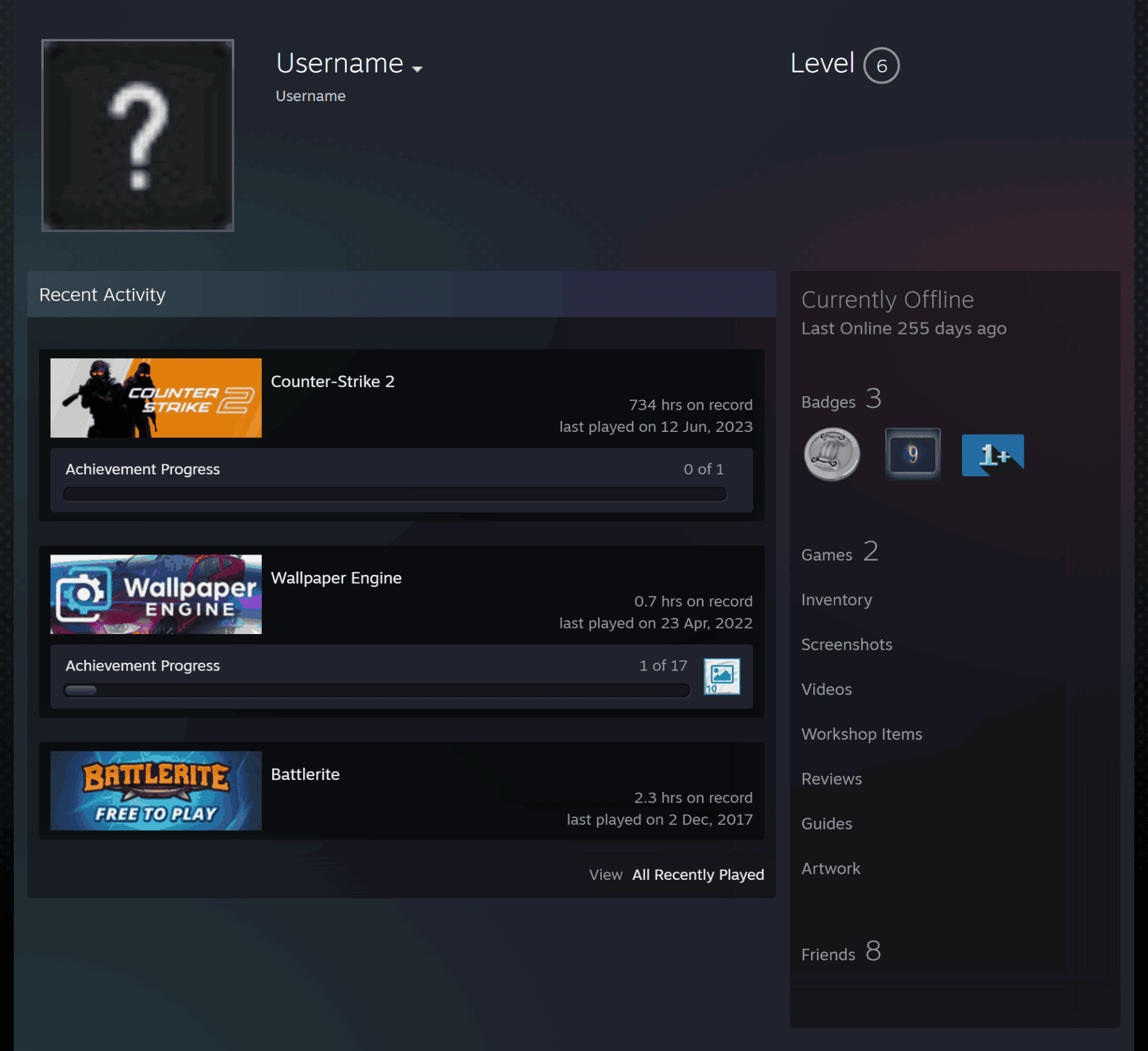Open the Artwork section
Image resolution: width=1148 pixels, height=1051 pixels.
click(x=831, y=869)
